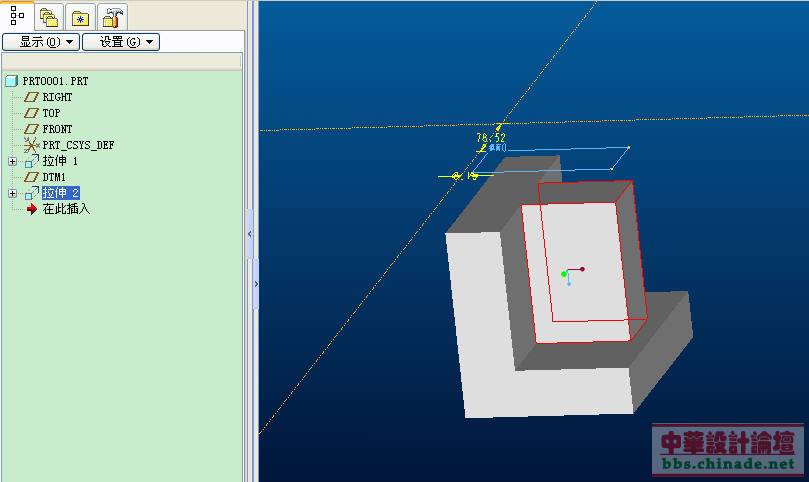Select the FRONT datum plane

57,129
